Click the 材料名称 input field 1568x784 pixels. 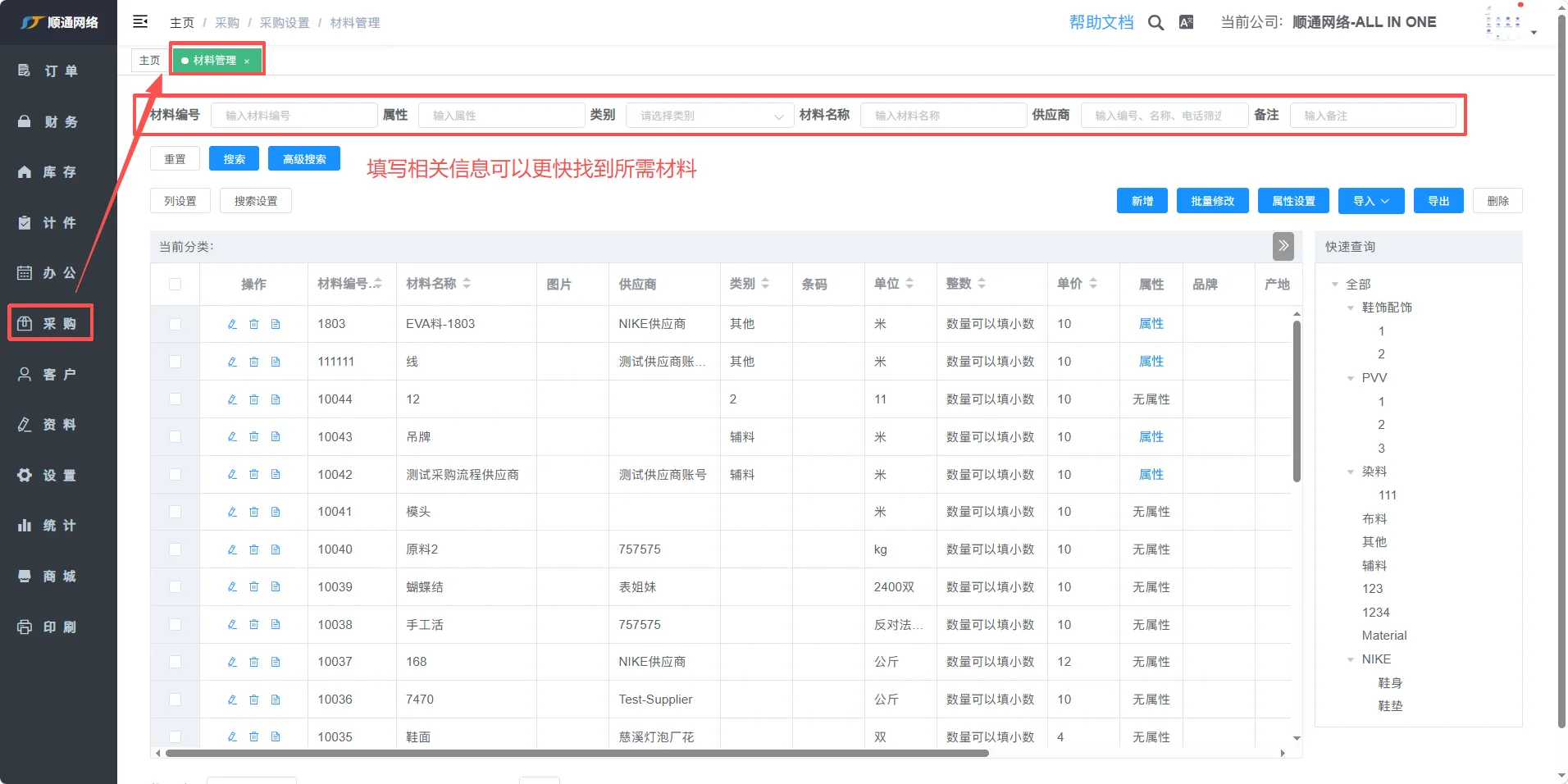click(943, 116)
